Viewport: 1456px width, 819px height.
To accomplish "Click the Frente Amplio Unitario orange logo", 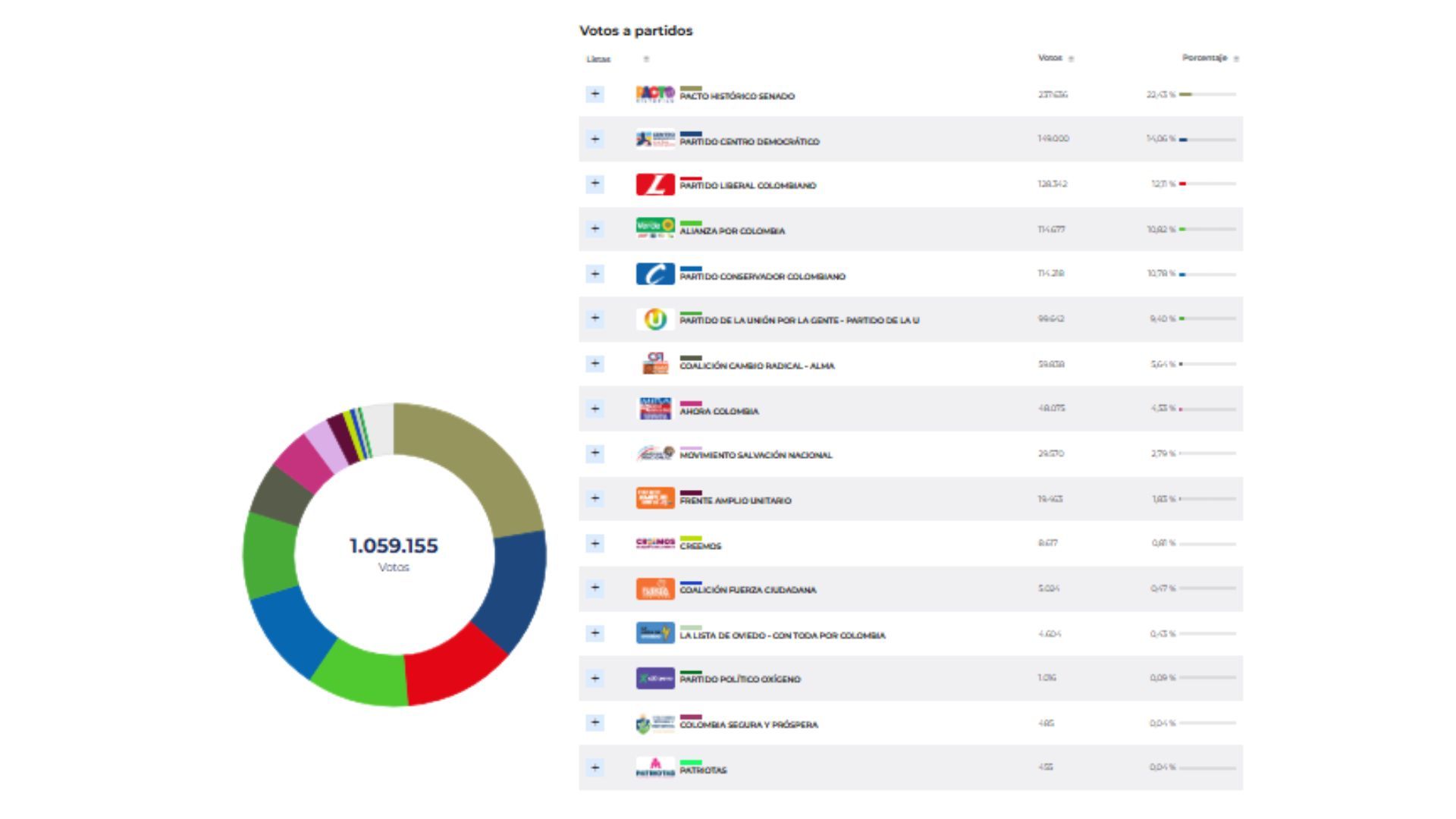I will click(x=654, y=498).
